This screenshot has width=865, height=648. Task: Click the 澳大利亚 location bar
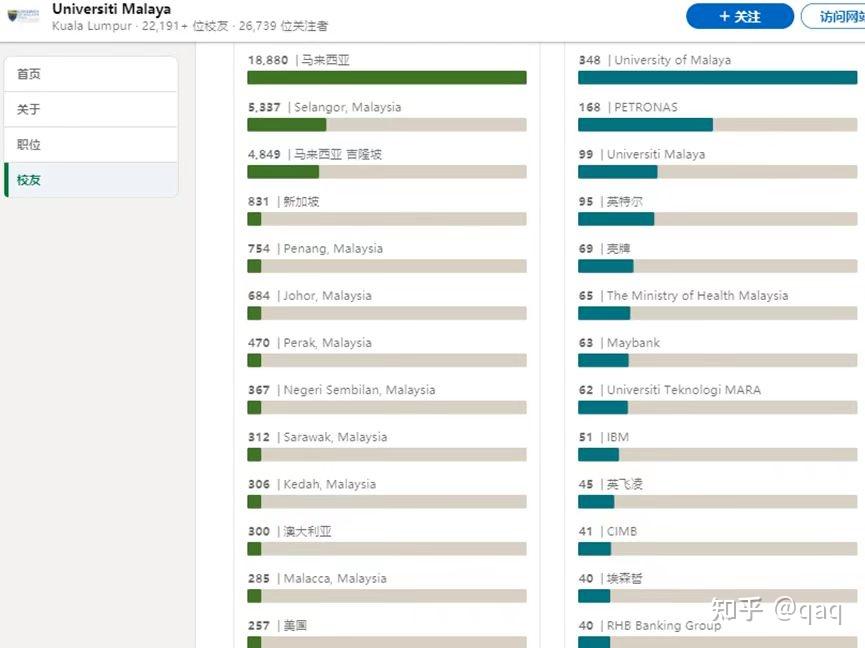(x=386, y=548)
